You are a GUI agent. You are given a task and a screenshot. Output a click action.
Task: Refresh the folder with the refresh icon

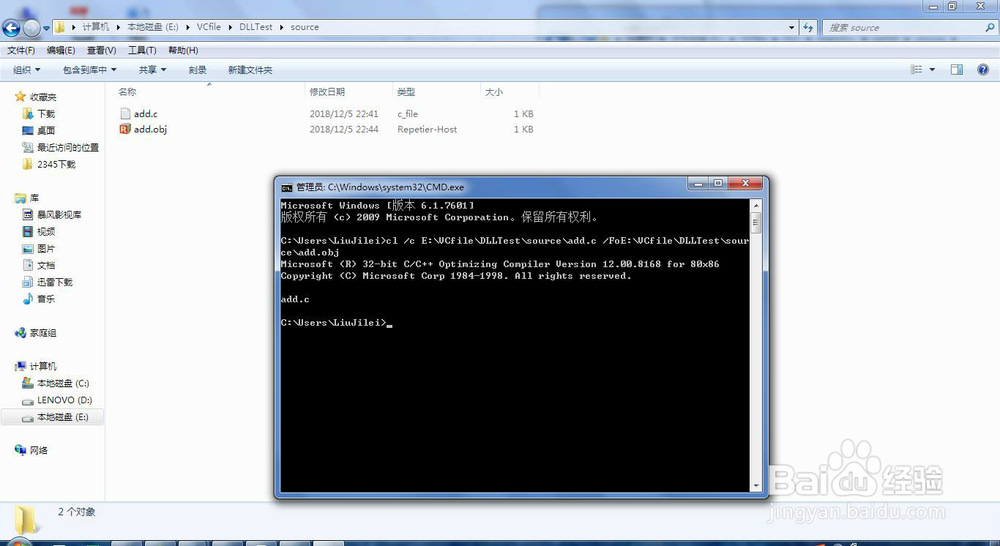(808, 27)
